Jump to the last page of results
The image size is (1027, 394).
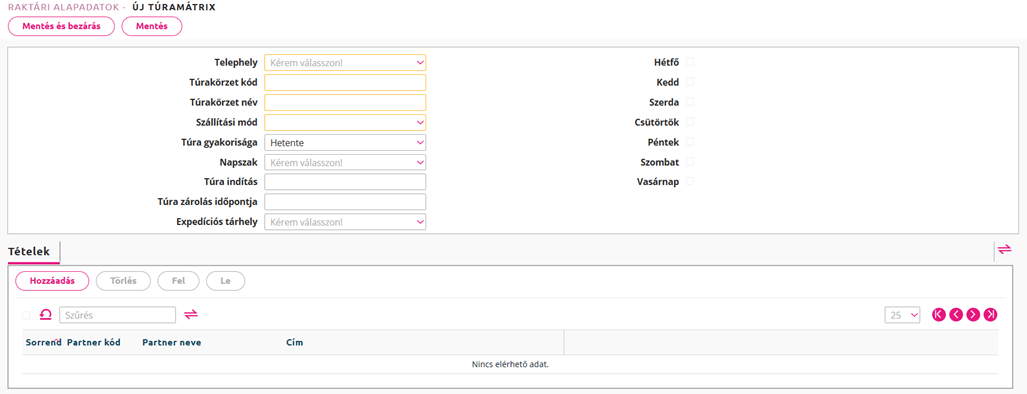(x=991, y=315)
